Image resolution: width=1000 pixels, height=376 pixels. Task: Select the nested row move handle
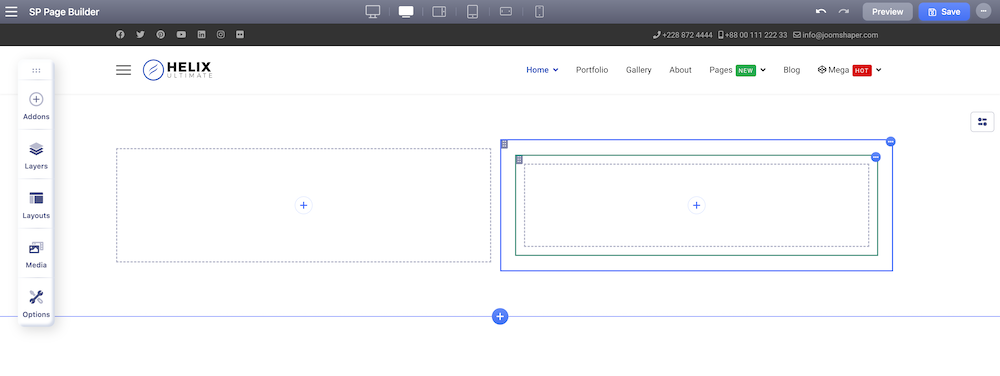pyautogui.click(x=519, y=159)
